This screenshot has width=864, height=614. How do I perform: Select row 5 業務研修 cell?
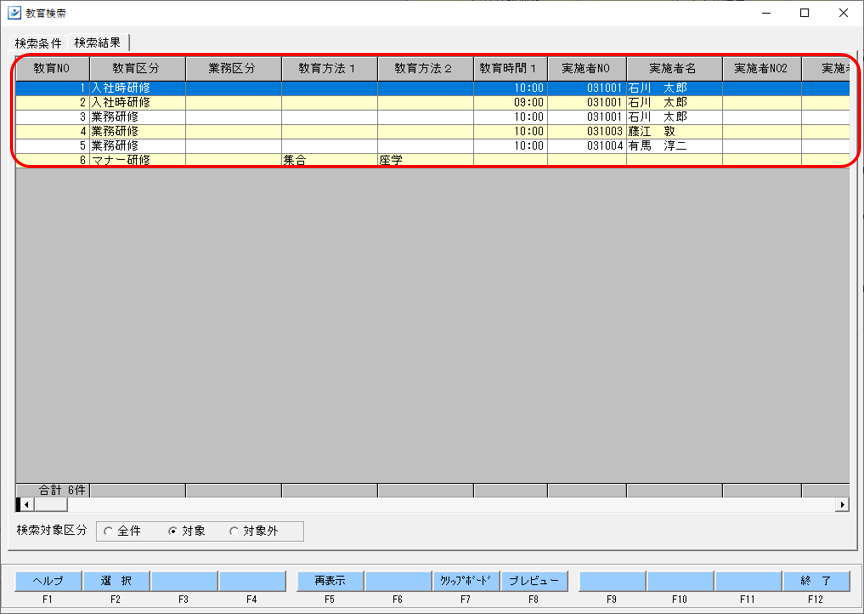tap(137, 146)
